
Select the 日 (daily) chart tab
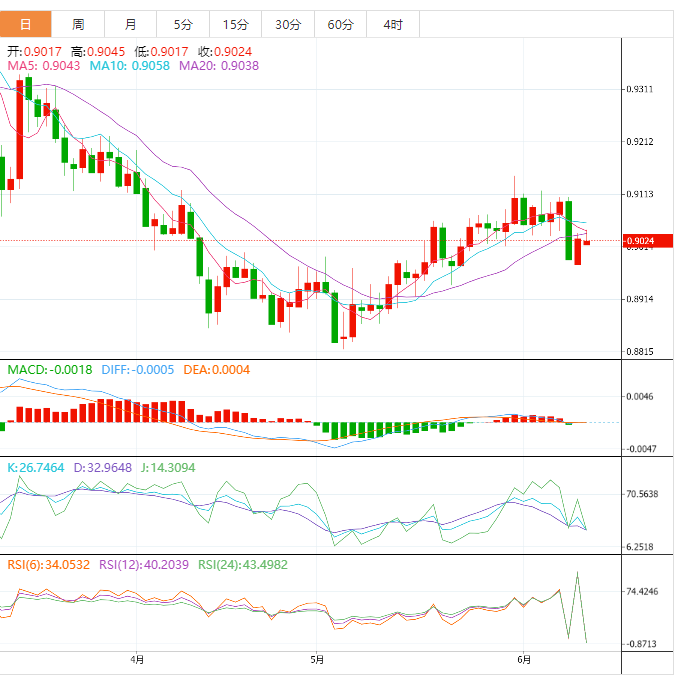25,24
